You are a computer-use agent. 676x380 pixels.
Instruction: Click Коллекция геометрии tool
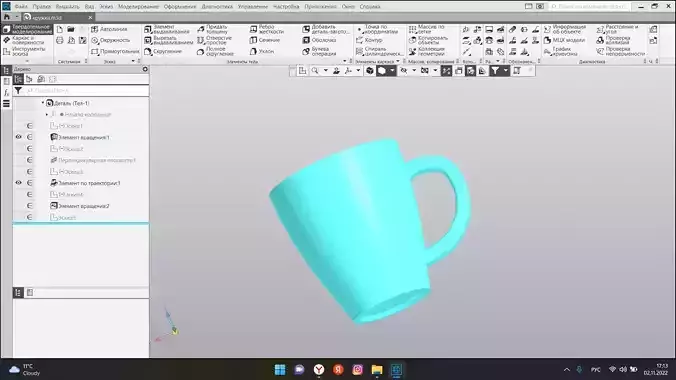pos(427,51)
